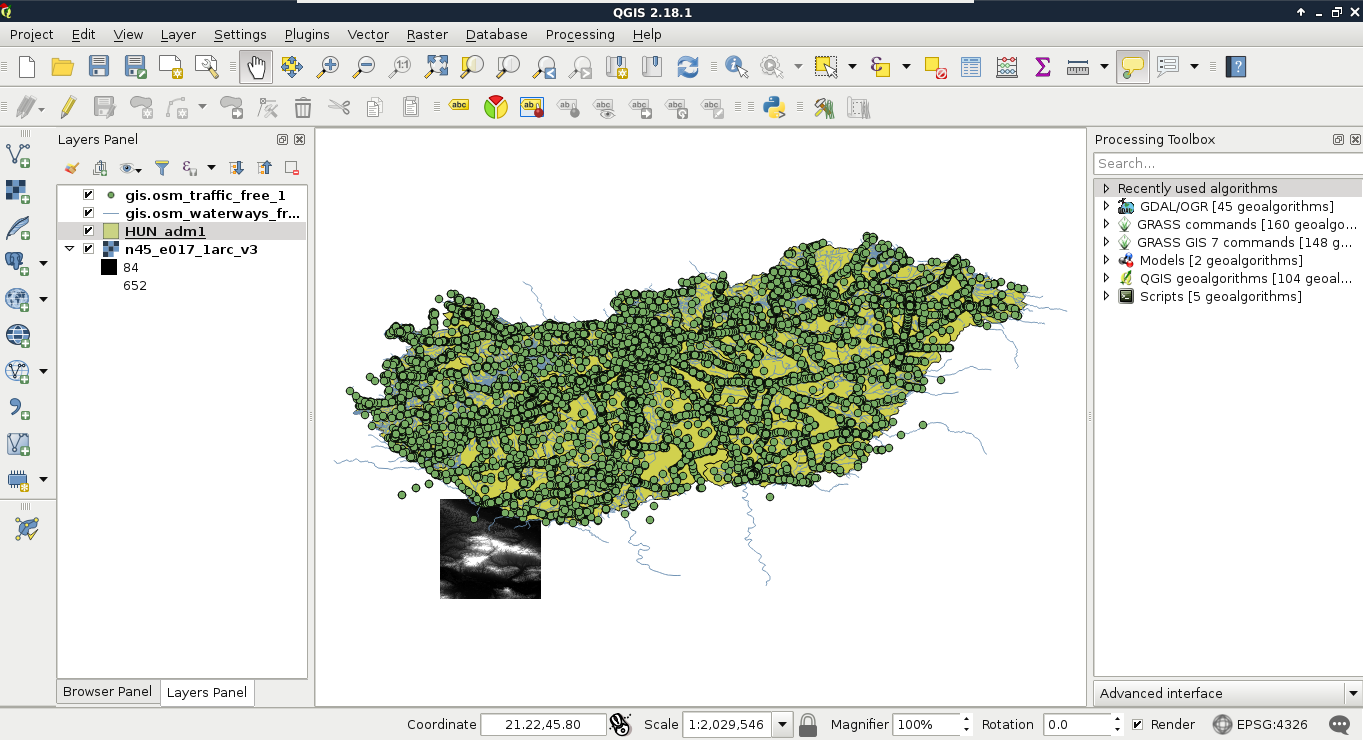Screen dimensions: 1363x740
Task: Disable the Render checkbox
Action: click(1137, 724)
